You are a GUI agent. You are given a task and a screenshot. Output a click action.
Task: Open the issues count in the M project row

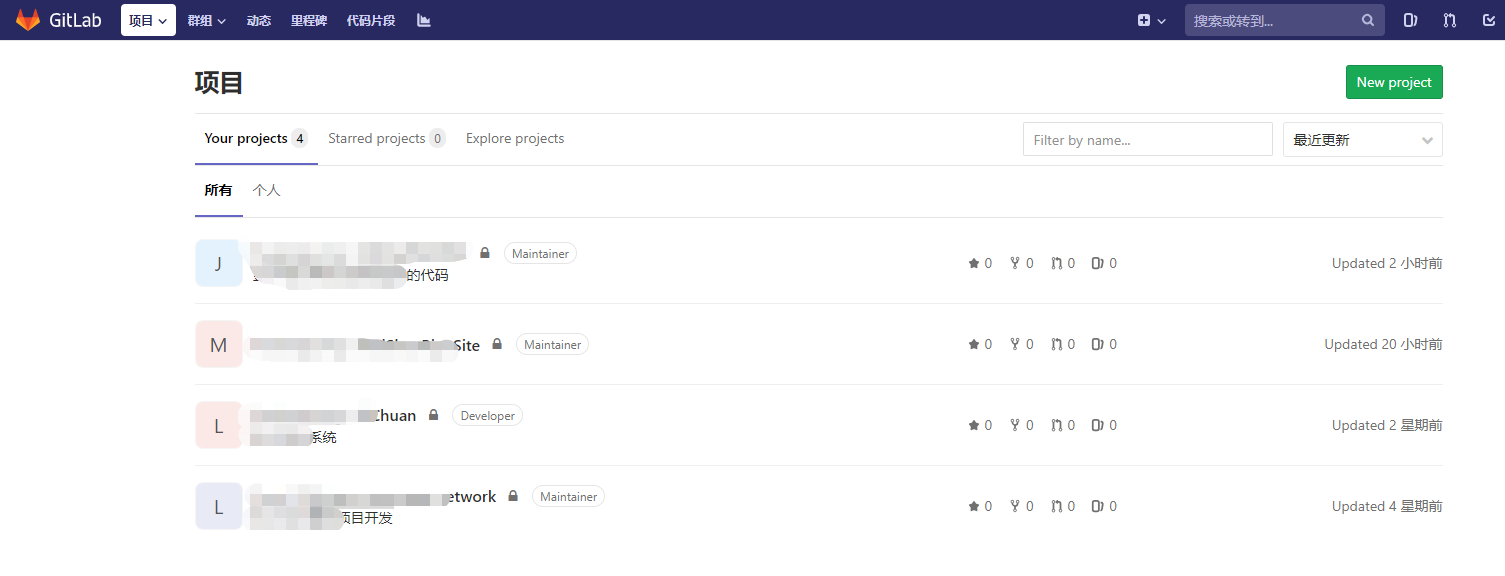click(x=1104, y=344)
